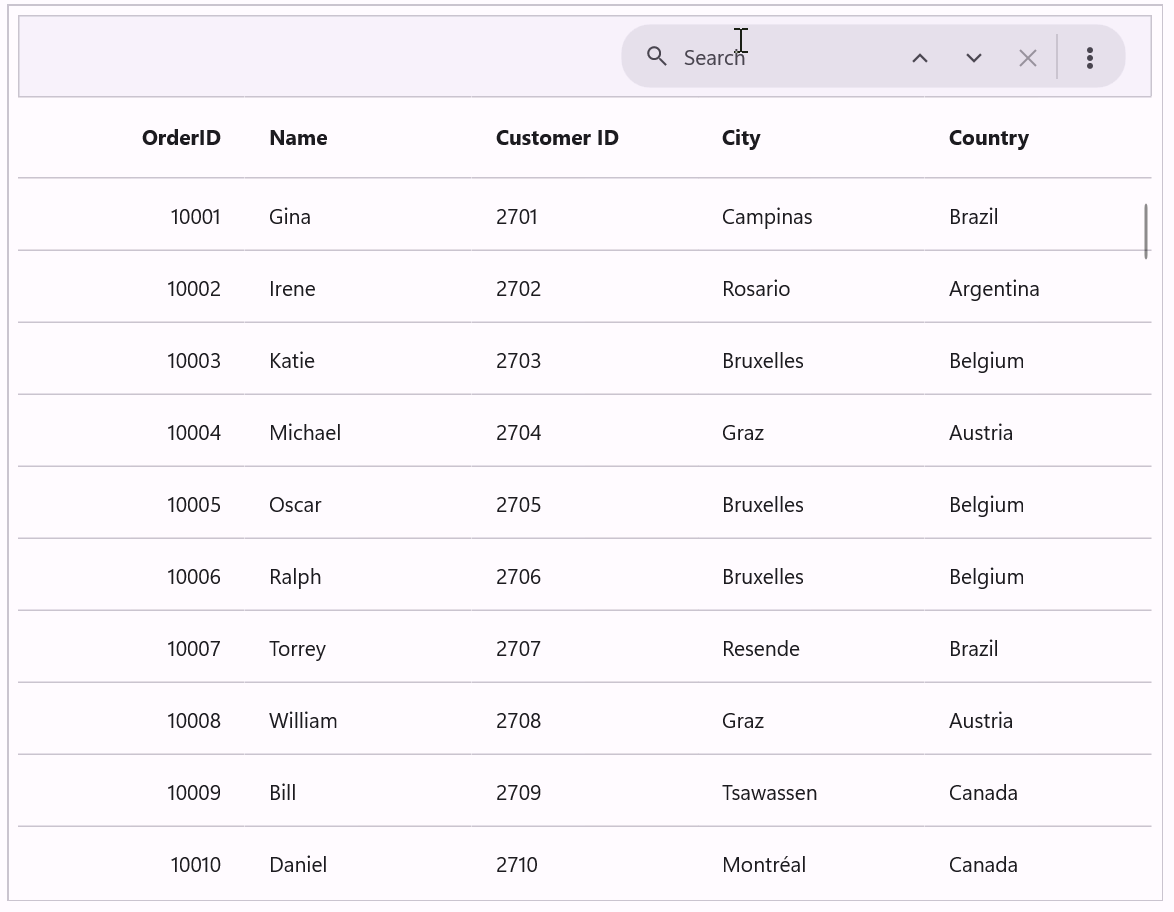The image size is (1174, 912).
Task: Click Canada in Bill's row
Action: click(x=983, y=792)
